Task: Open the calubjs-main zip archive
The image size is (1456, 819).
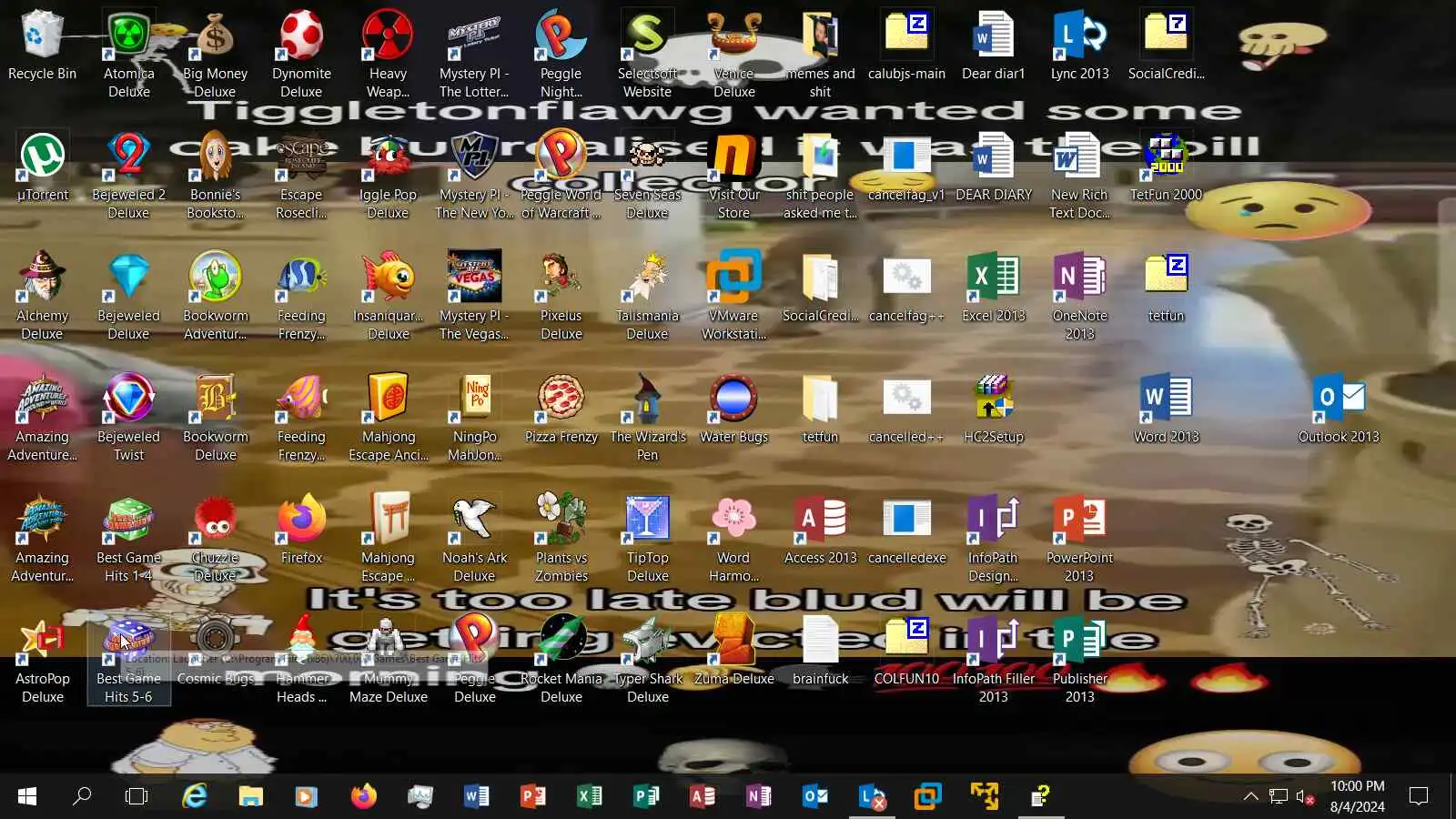Action: click(906, 45)
